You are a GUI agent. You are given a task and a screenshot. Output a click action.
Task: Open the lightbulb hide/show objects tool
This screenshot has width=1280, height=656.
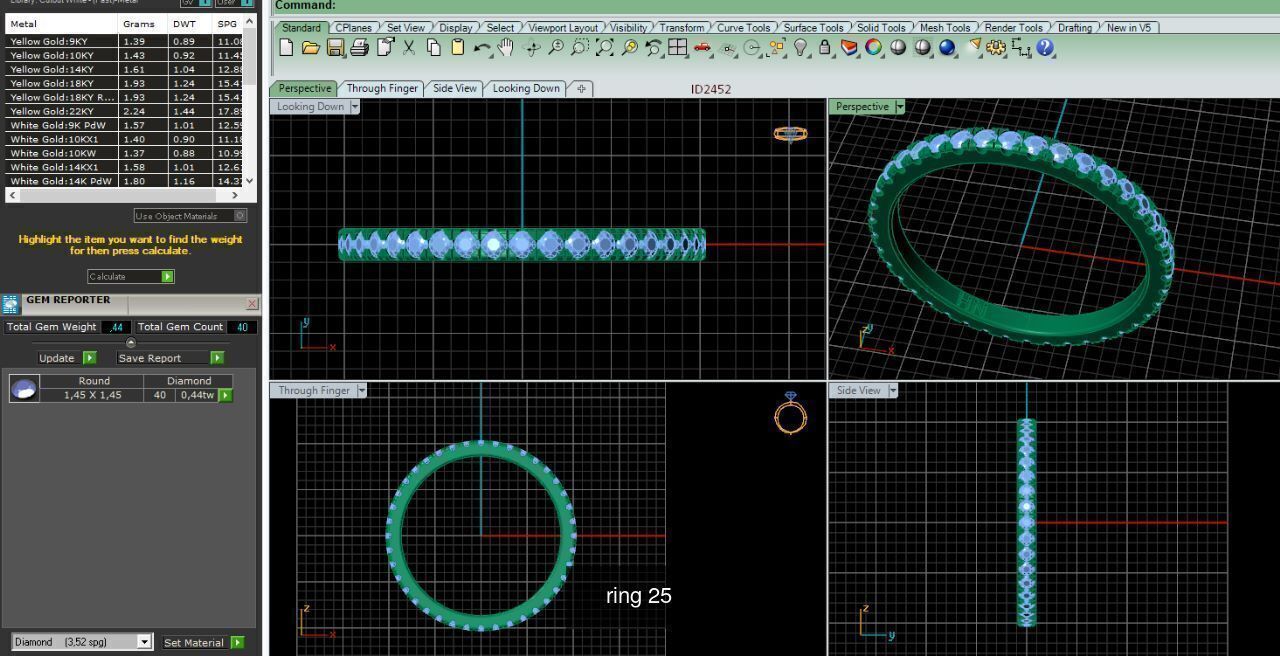800,47
